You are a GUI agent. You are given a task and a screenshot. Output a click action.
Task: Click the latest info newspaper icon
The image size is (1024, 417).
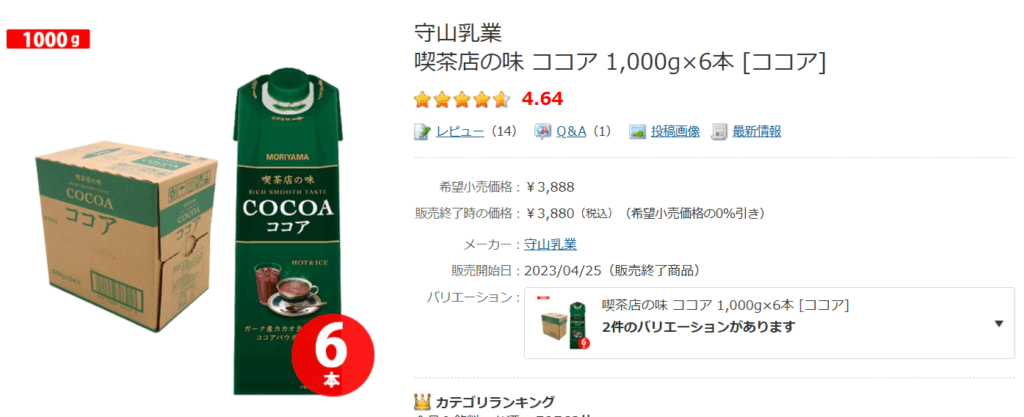(x=719, y=131)
